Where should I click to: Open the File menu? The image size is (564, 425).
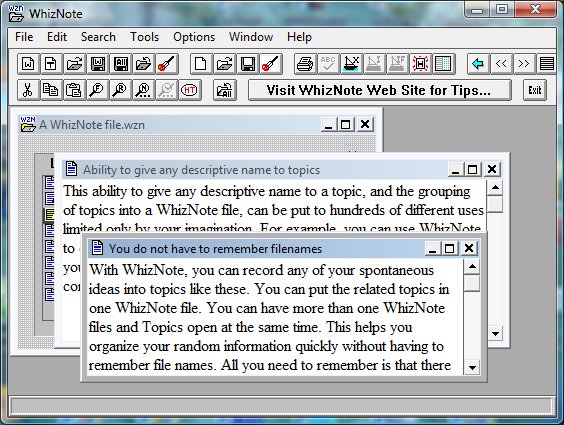[24, 37]
